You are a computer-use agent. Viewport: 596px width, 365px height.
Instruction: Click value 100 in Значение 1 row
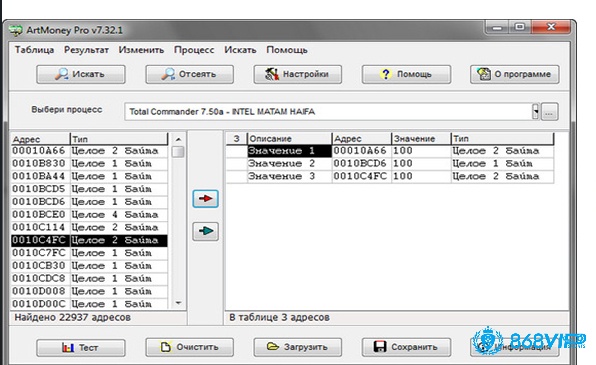[x=421, y=151]
